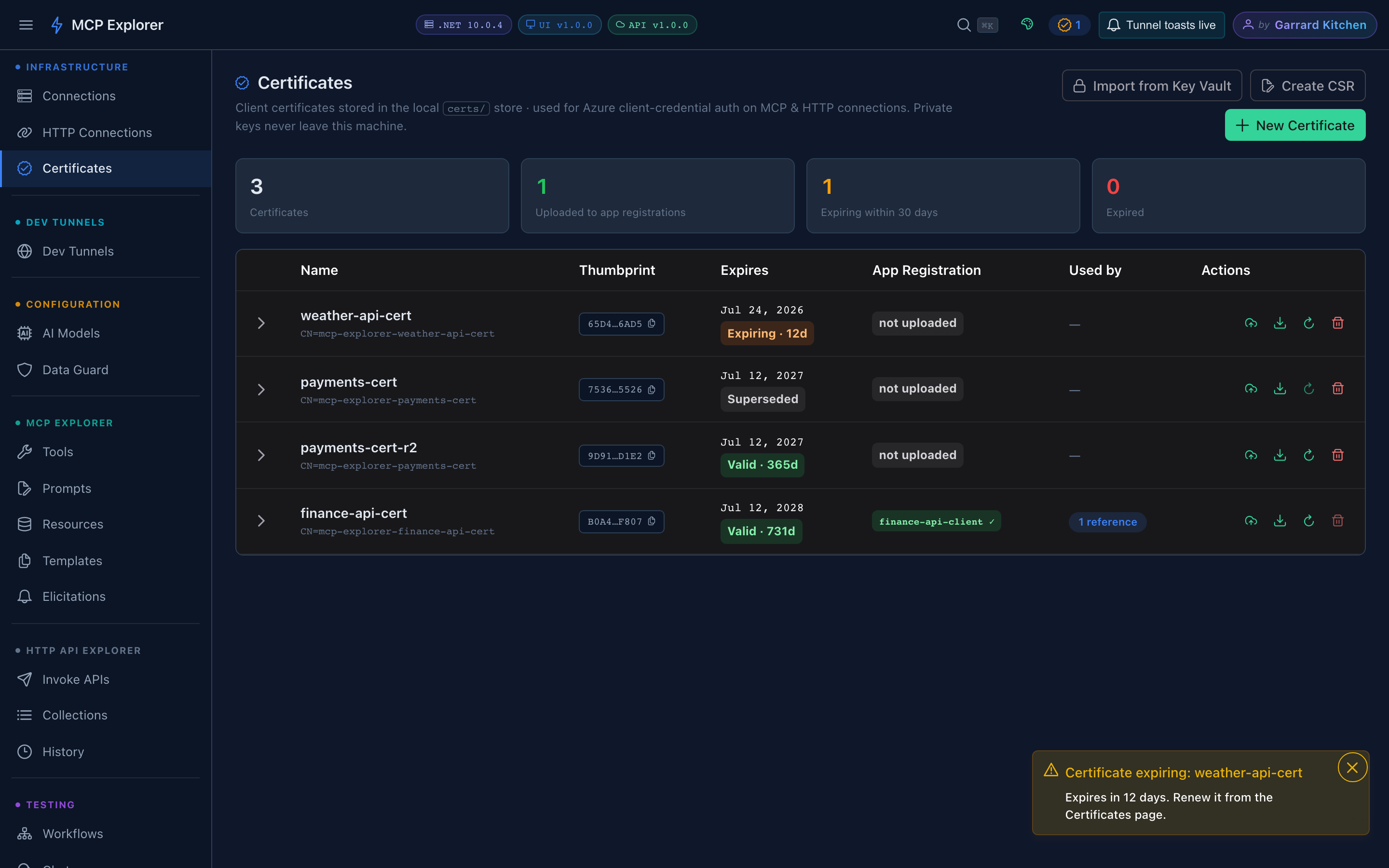Open Dev Tunnels page
This screenshot has width=1389, height=868.
[x=106, y=251]
